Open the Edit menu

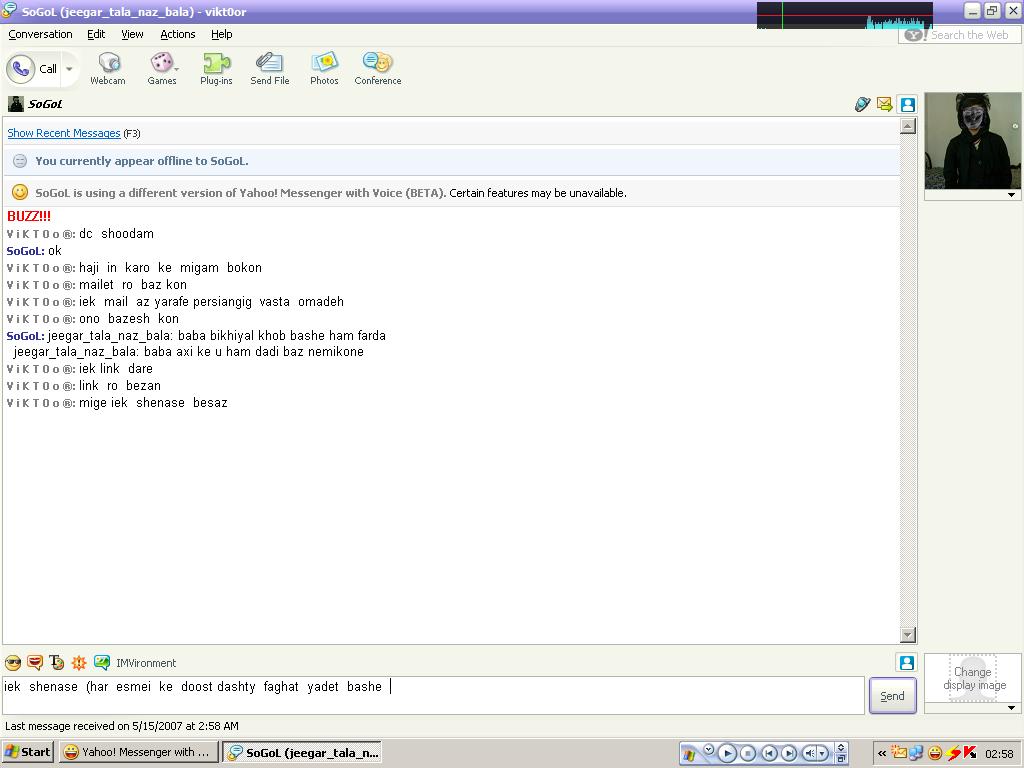point(96,34)
